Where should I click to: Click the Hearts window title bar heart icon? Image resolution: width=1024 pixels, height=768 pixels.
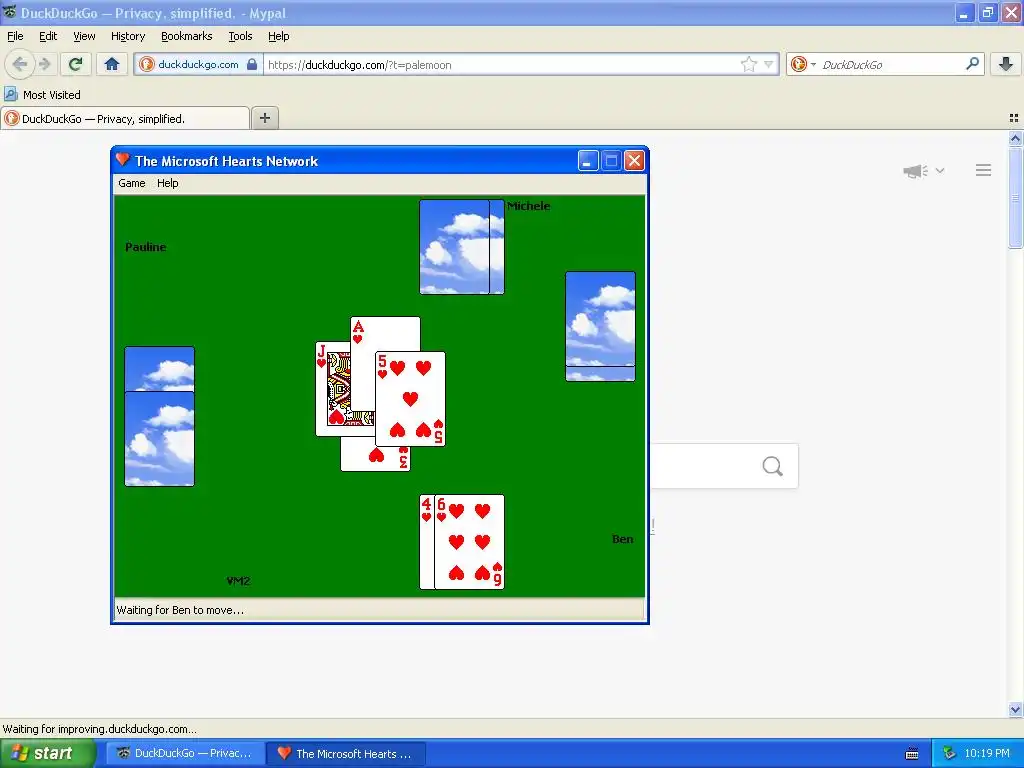122,159
